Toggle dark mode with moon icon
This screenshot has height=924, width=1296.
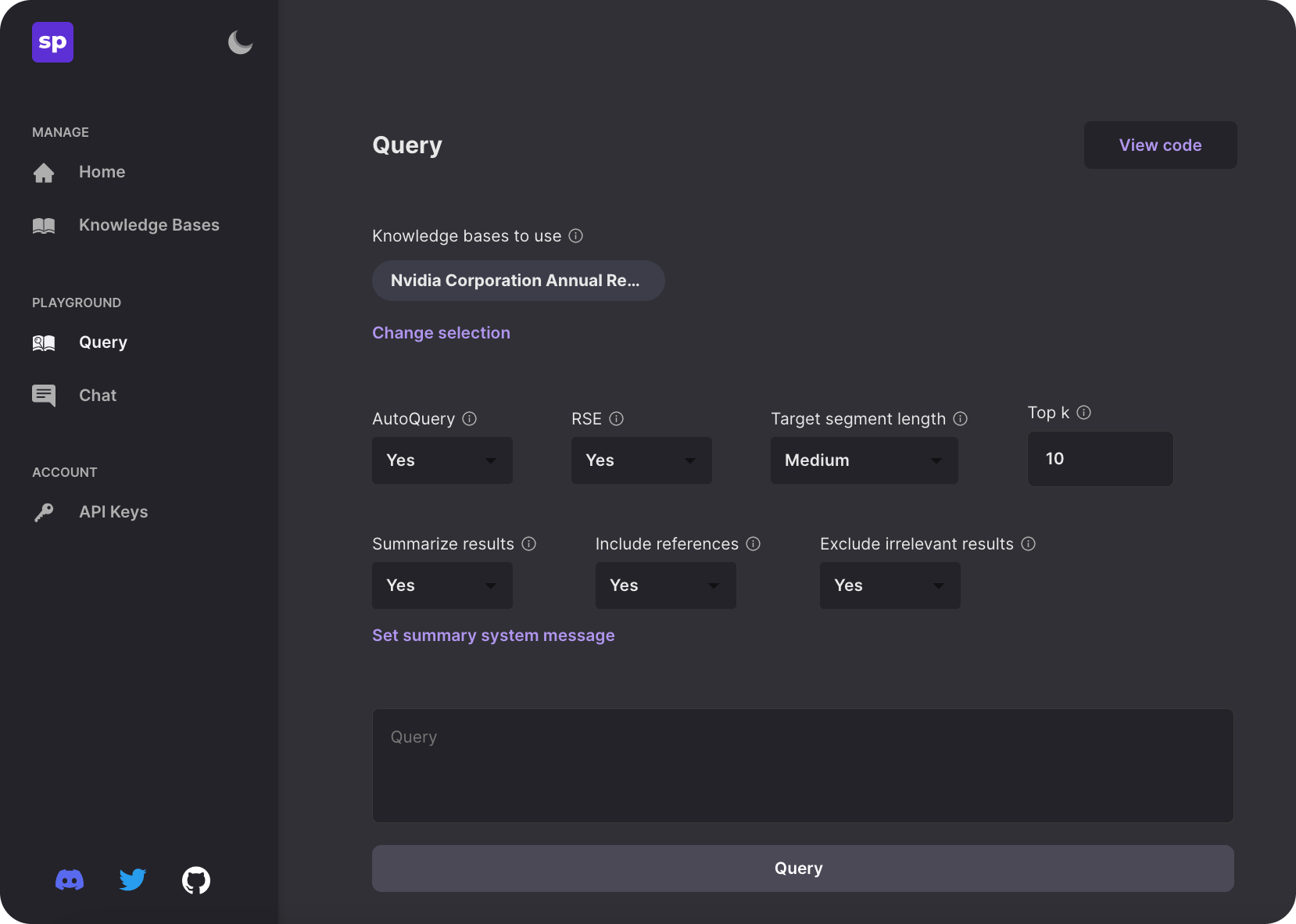coord(240,42)
